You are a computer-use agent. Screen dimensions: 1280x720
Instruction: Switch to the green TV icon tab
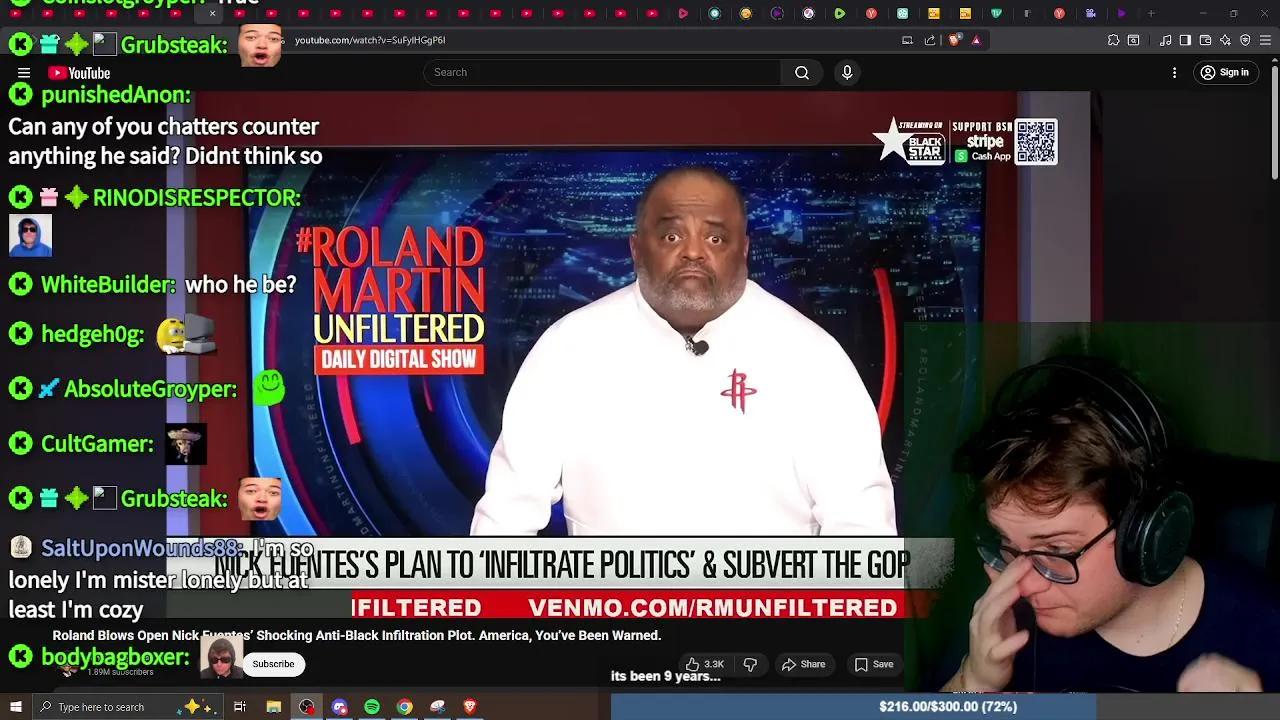[996, 14]
